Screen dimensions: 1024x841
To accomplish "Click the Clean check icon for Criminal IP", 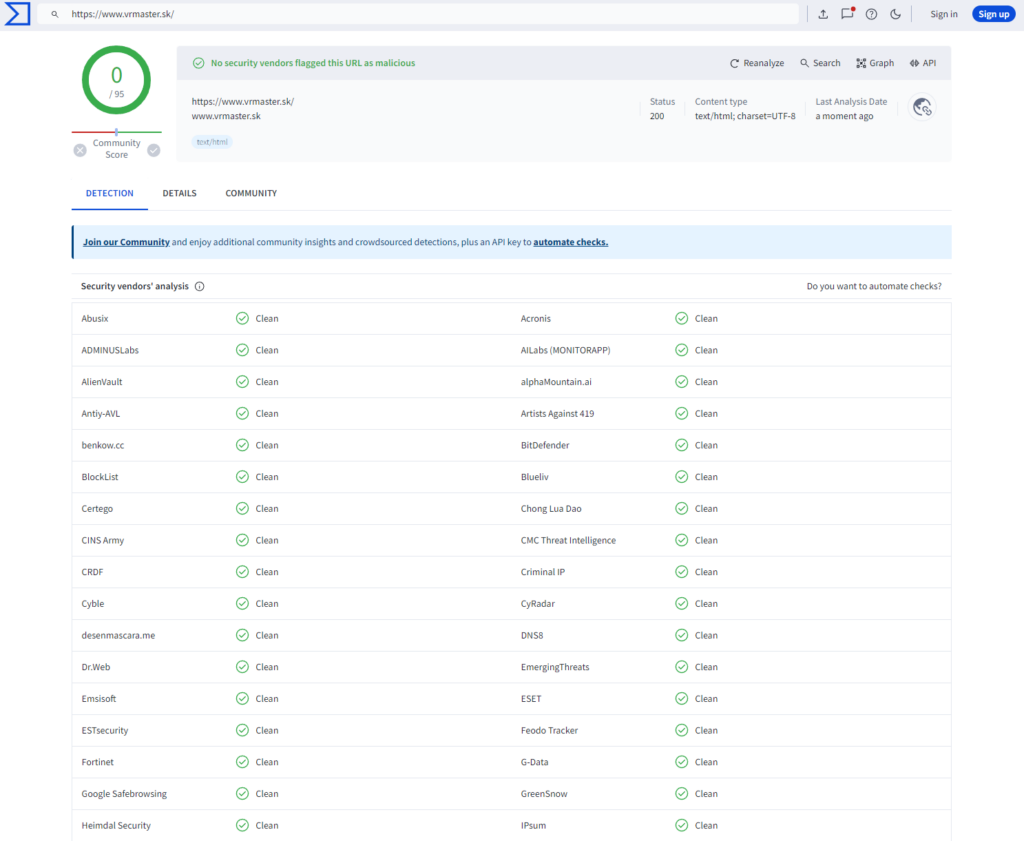I will pyautogui.click(x=682, y=572).
